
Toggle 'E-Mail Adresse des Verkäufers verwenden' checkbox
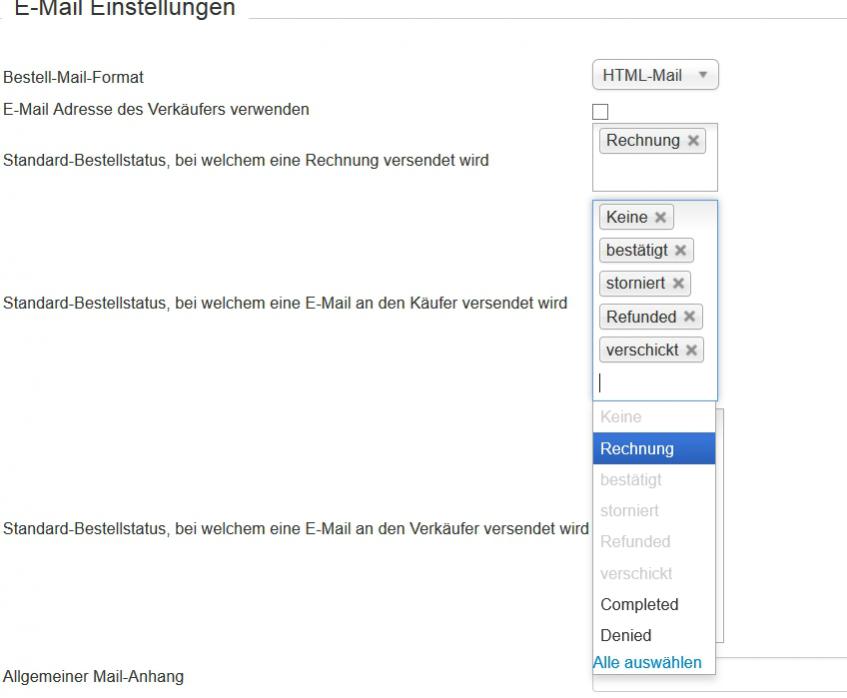click(601, 111)
